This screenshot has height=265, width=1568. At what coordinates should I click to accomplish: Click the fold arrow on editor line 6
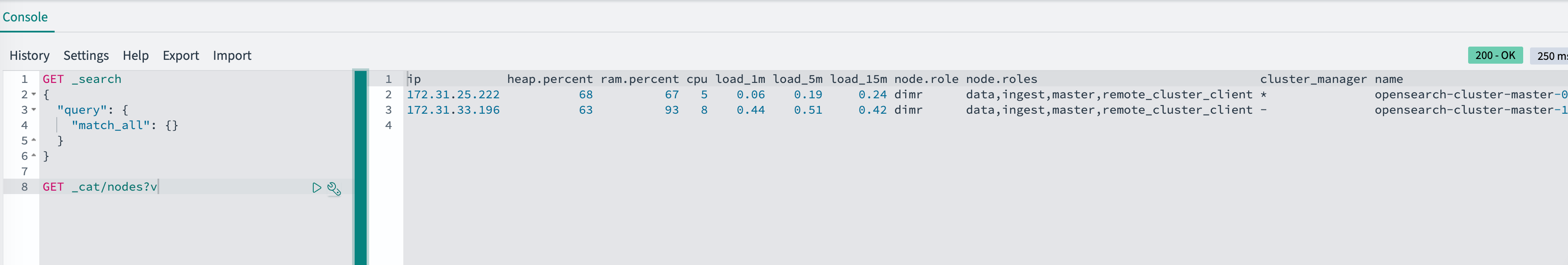click(33, 155)
